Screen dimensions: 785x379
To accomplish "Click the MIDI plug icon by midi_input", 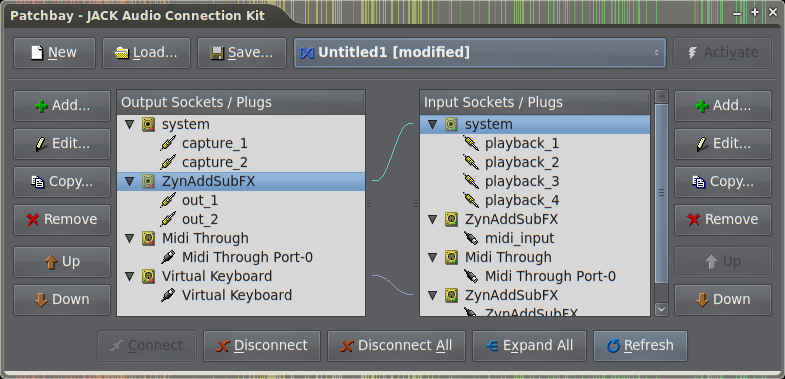I will [471, 238].
